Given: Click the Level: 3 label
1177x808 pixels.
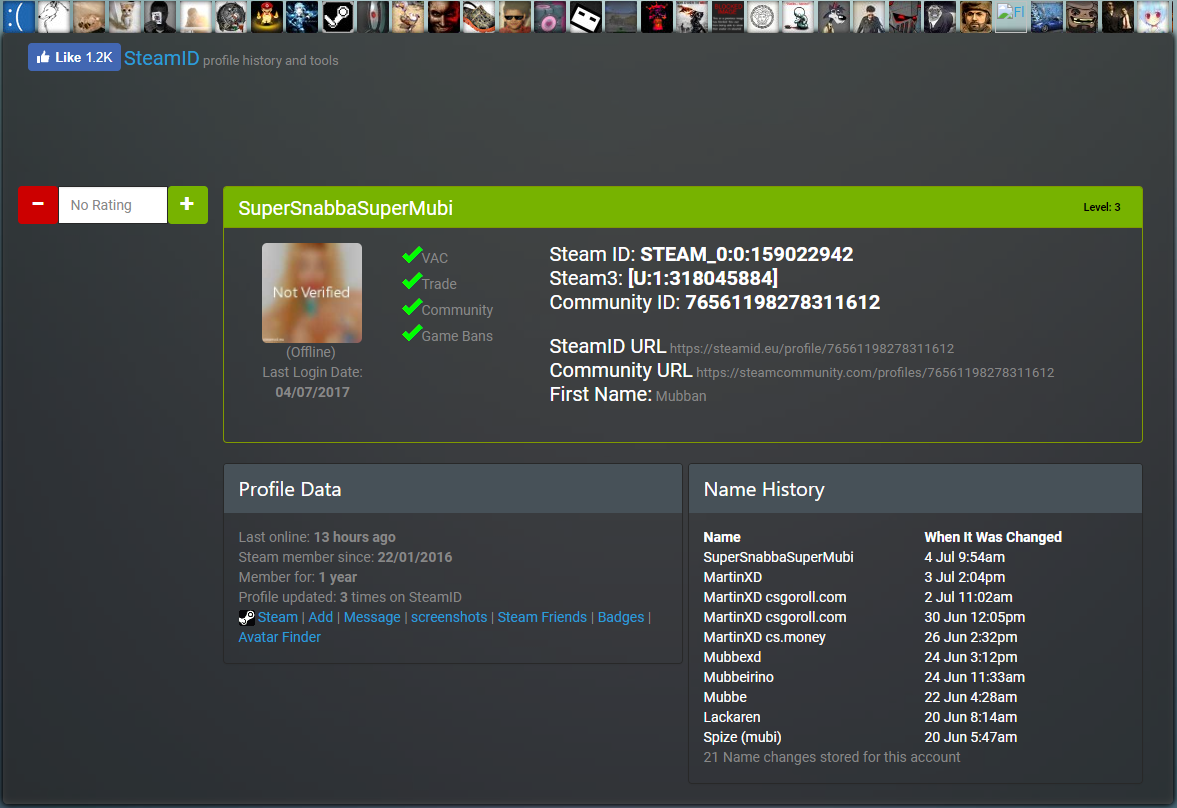Looking at the screenshot, I should [1101, 207].
